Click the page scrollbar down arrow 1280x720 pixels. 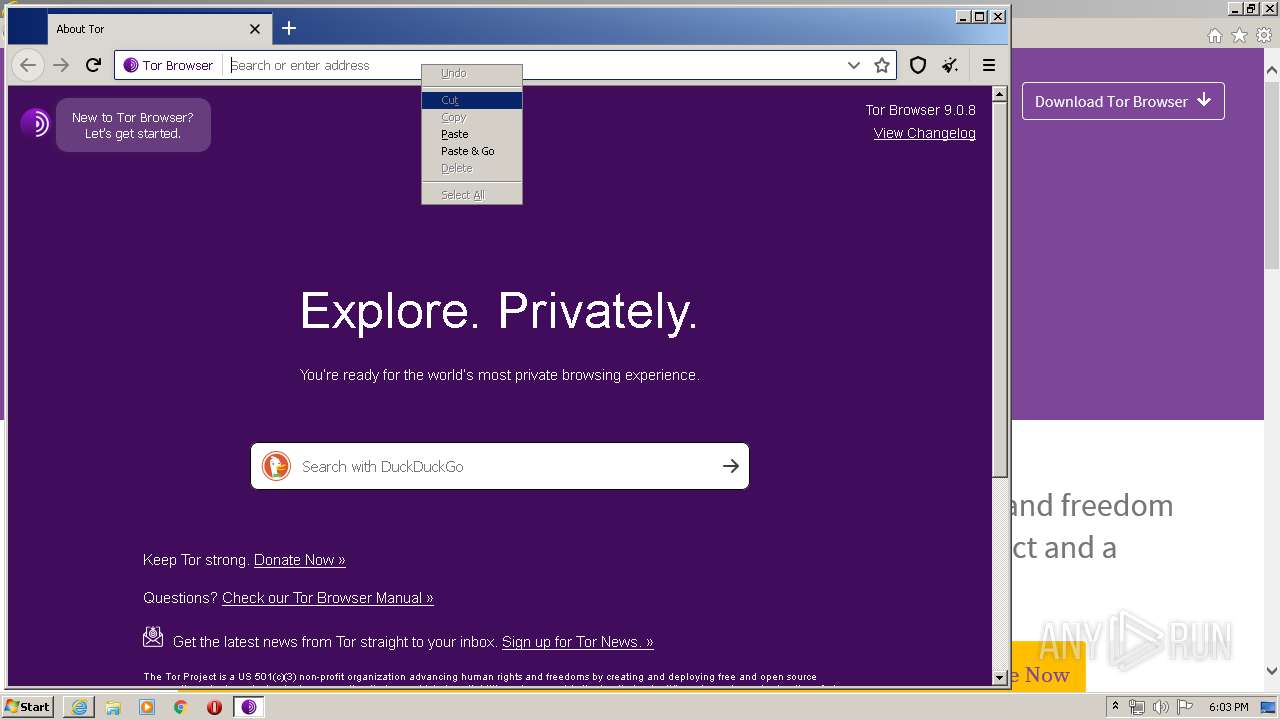999,678
